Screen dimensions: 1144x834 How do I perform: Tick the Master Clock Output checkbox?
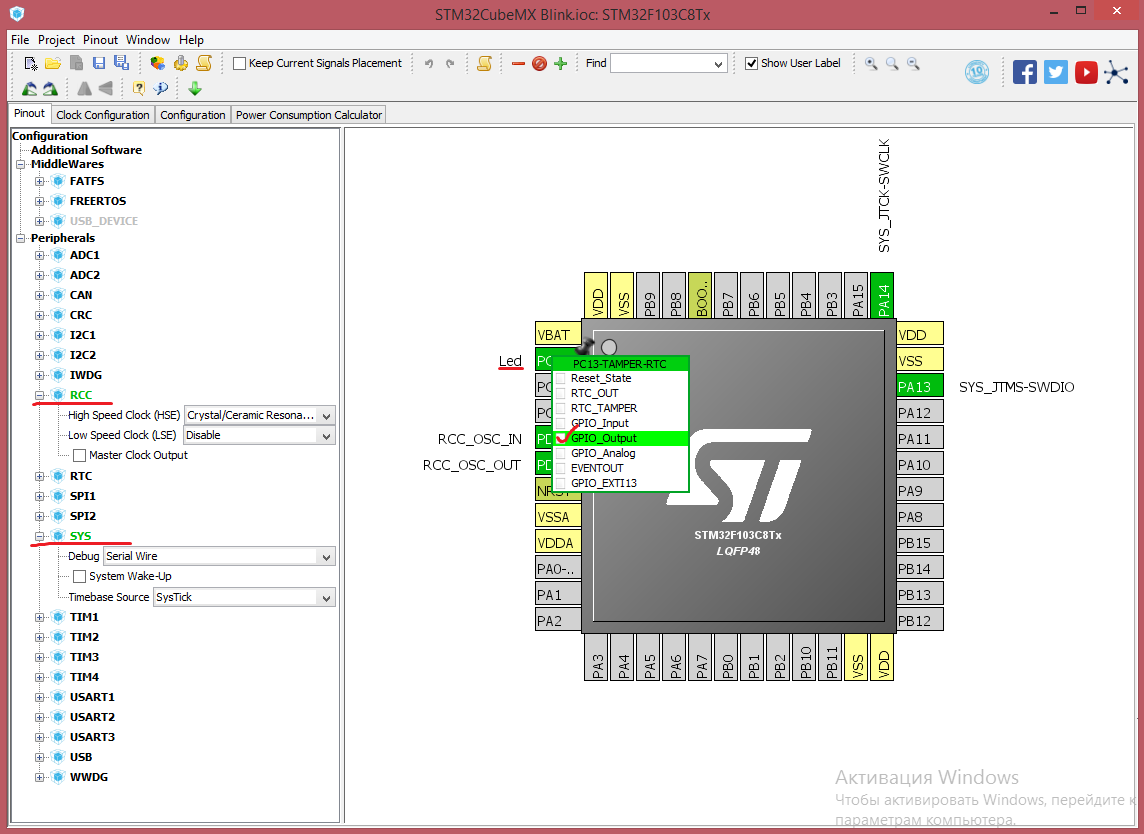coord(80,455)
